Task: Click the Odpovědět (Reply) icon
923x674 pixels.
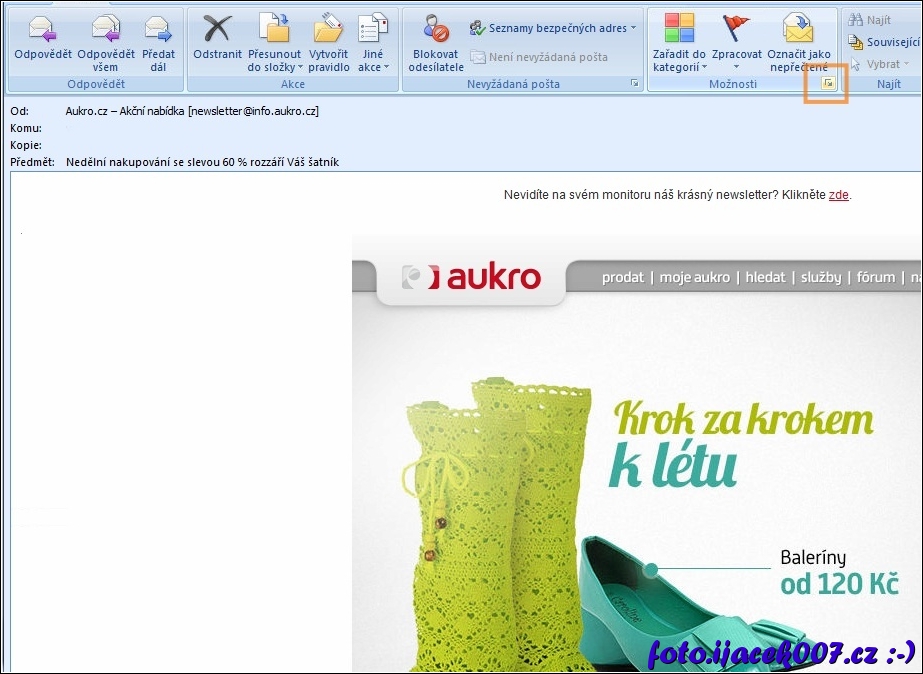Action: click(x=43, y=28)
